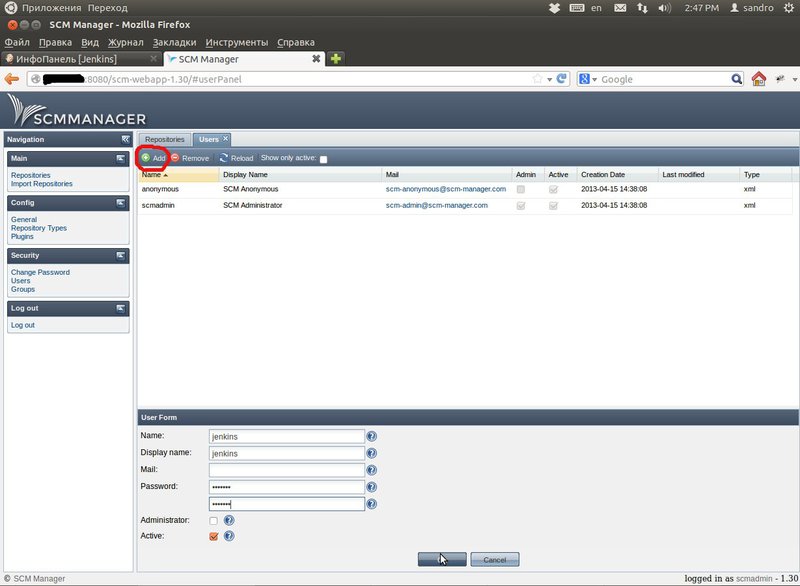Open the Закладки menu

point(174,42)
